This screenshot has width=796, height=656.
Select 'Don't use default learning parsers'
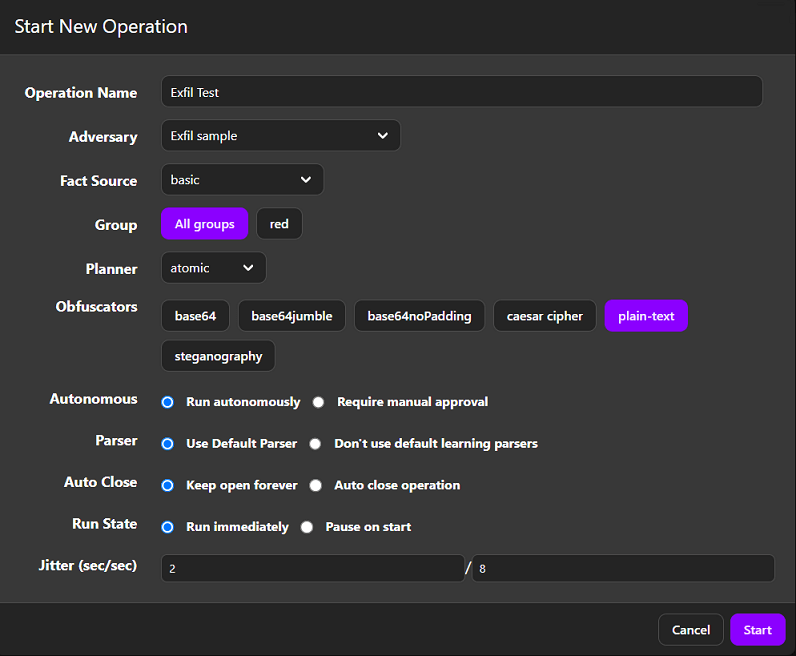click(315, 443)
